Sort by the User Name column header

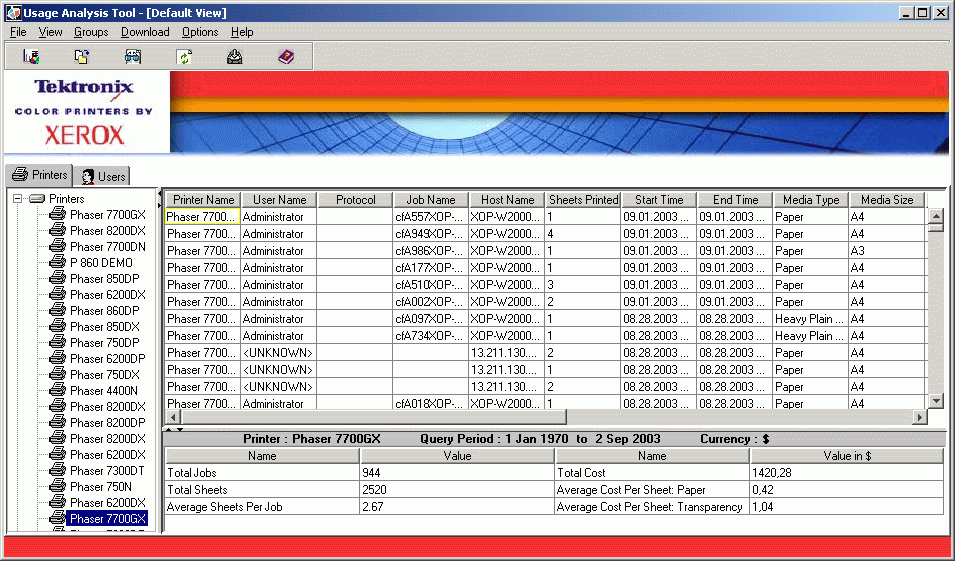(280, 200)
